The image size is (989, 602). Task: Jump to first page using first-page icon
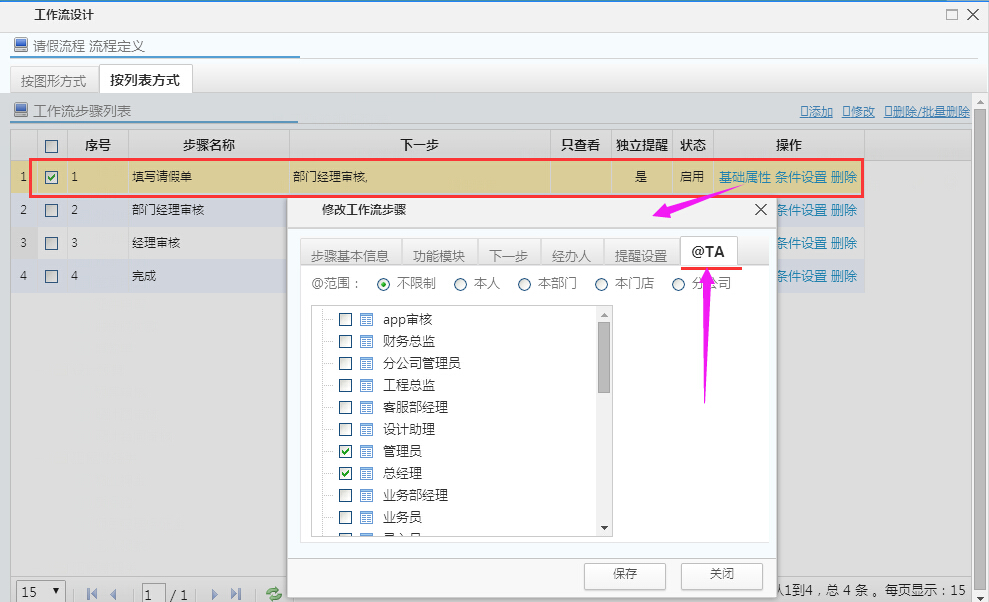pos(92,593)
